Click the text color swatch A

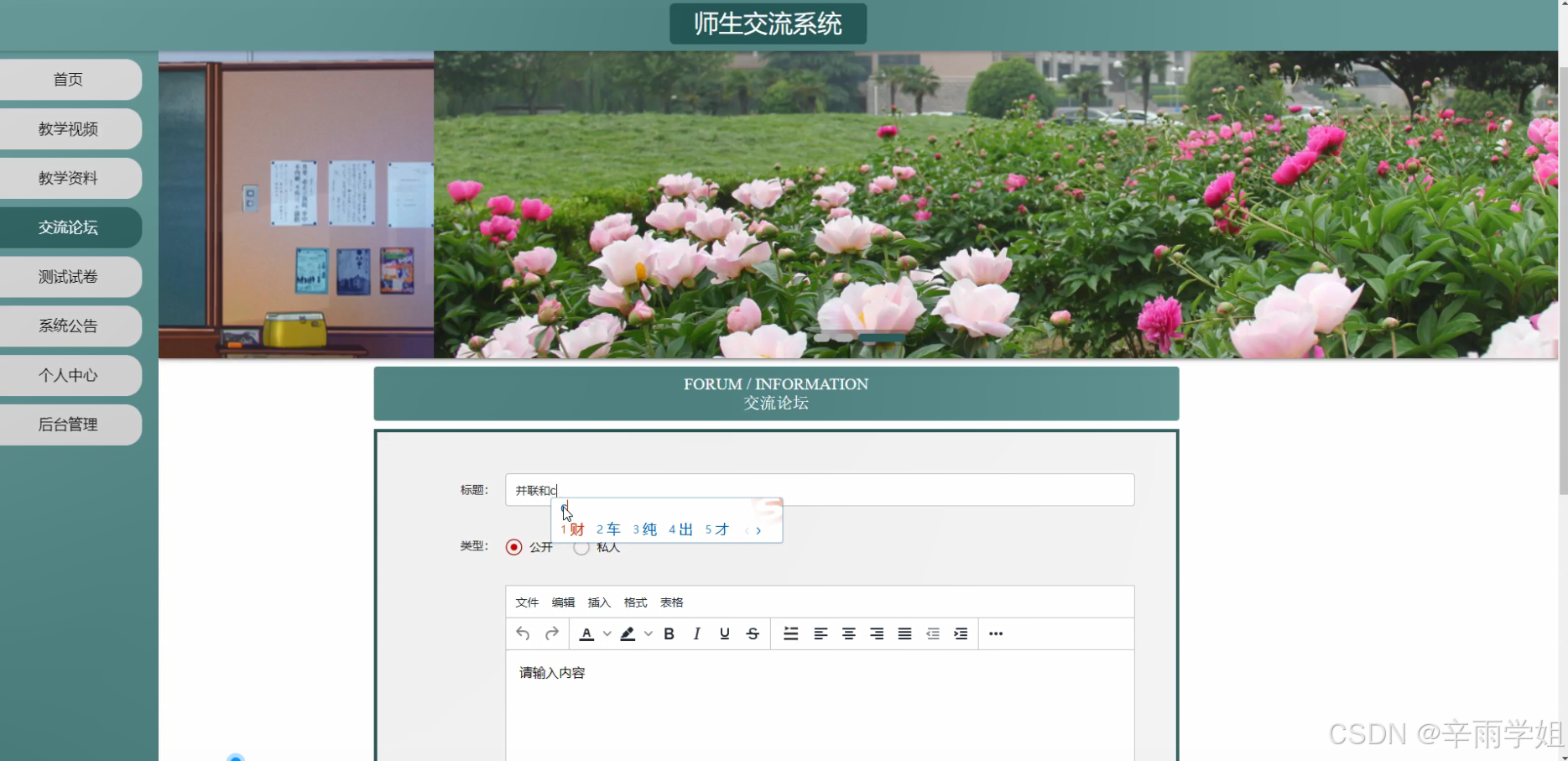coord(587,633)
